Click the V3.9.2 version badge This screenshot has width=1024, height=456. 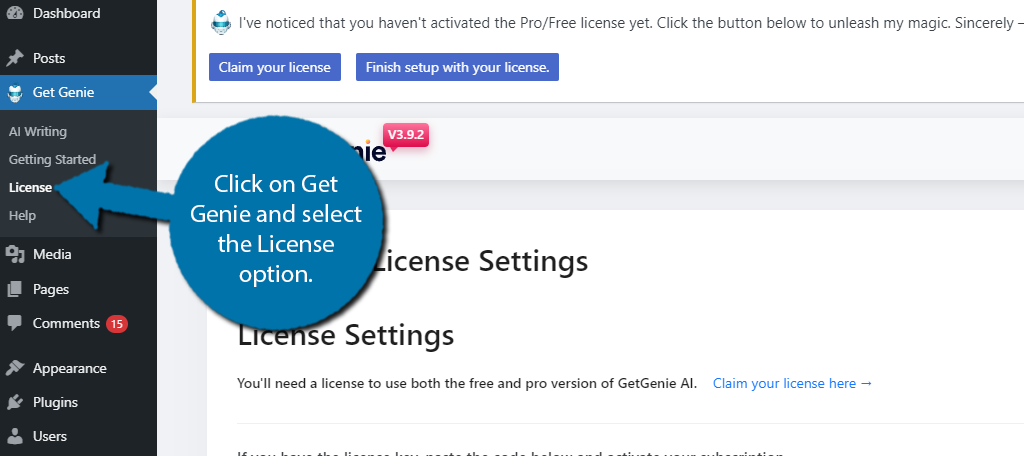[x=406, y=136]
